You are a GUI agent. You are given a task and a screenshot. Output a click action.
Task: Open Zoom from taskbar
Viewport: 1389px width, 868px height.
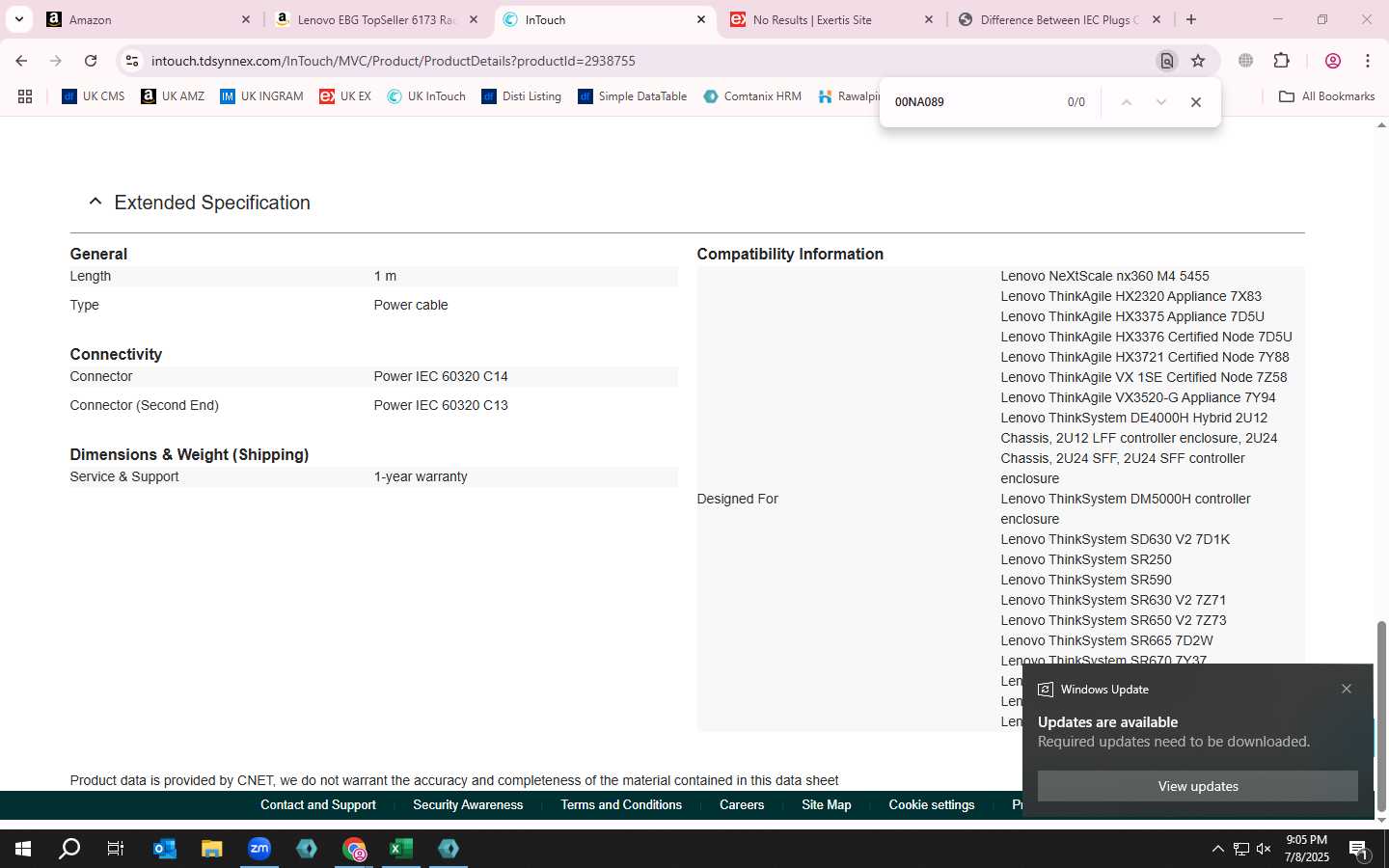259,849
